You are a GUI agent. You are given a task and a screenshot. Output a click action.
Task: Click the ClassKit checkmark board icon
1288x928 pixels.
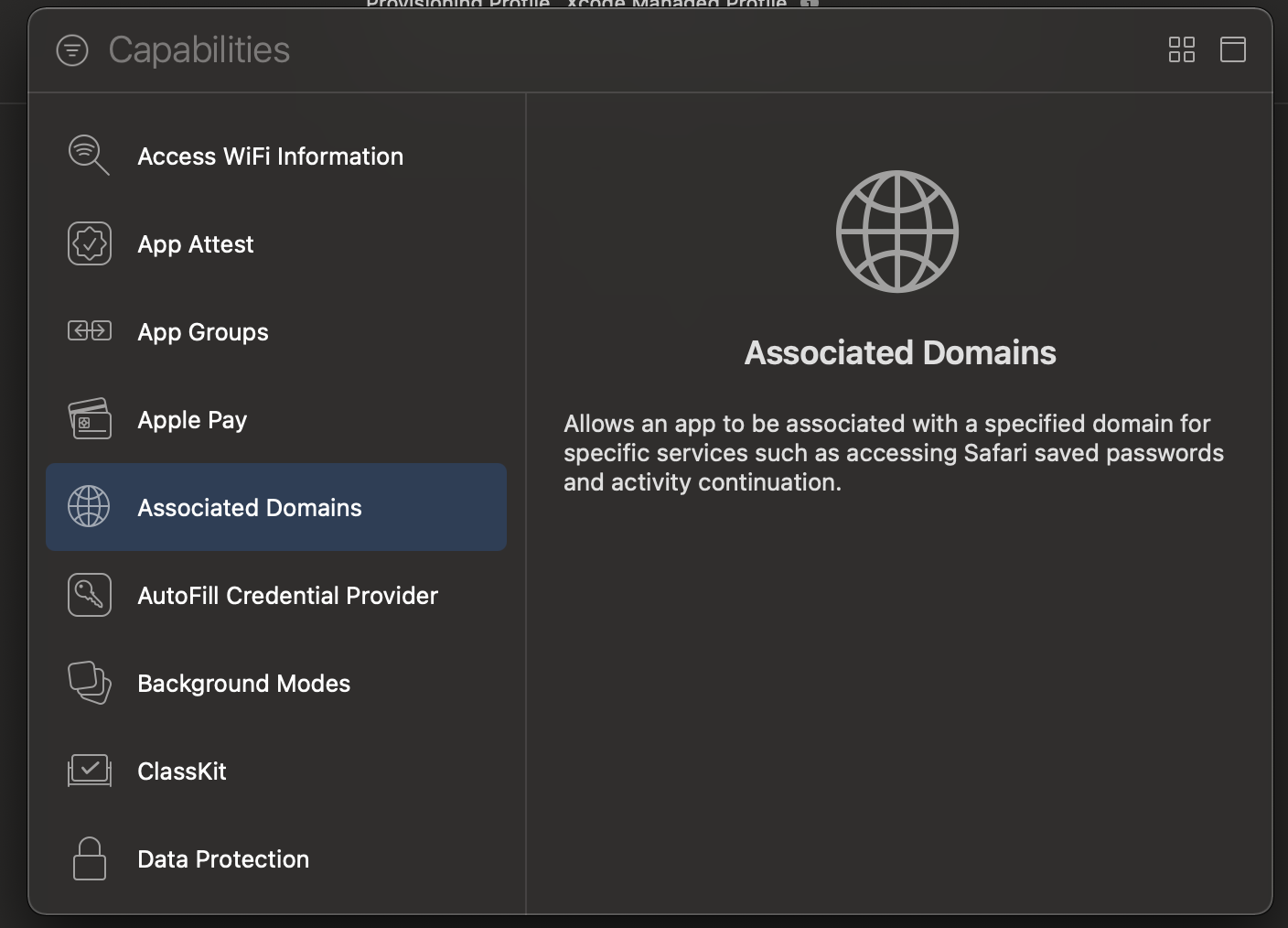(90, 771)
